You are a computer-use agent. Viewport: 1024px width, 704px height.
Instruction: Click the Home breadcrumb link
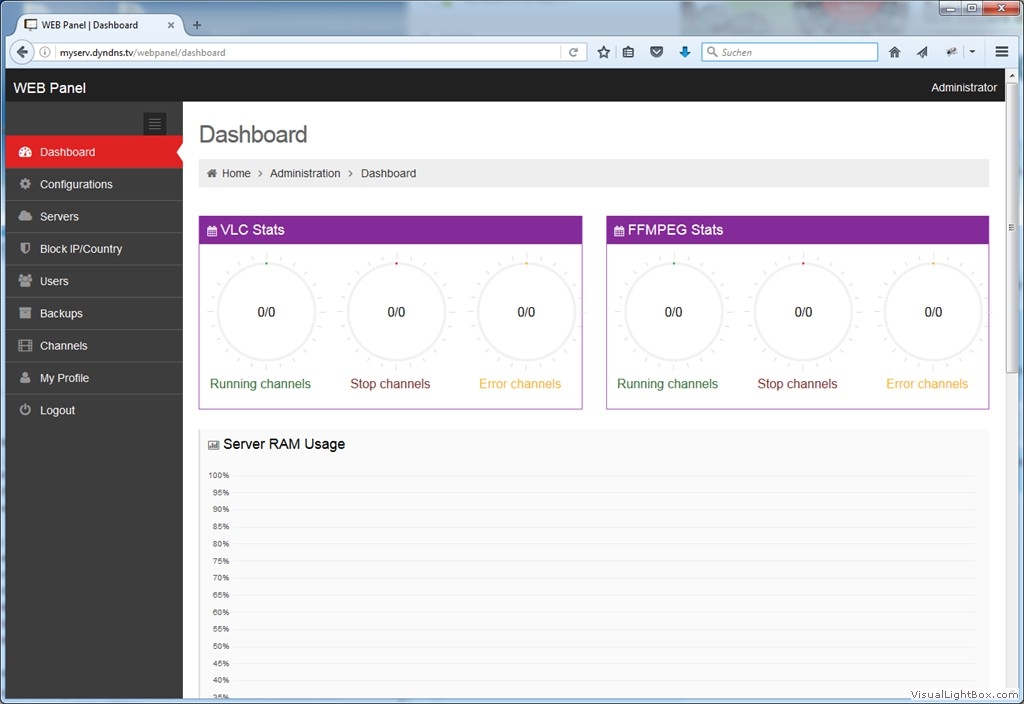[x=236, y=173]
